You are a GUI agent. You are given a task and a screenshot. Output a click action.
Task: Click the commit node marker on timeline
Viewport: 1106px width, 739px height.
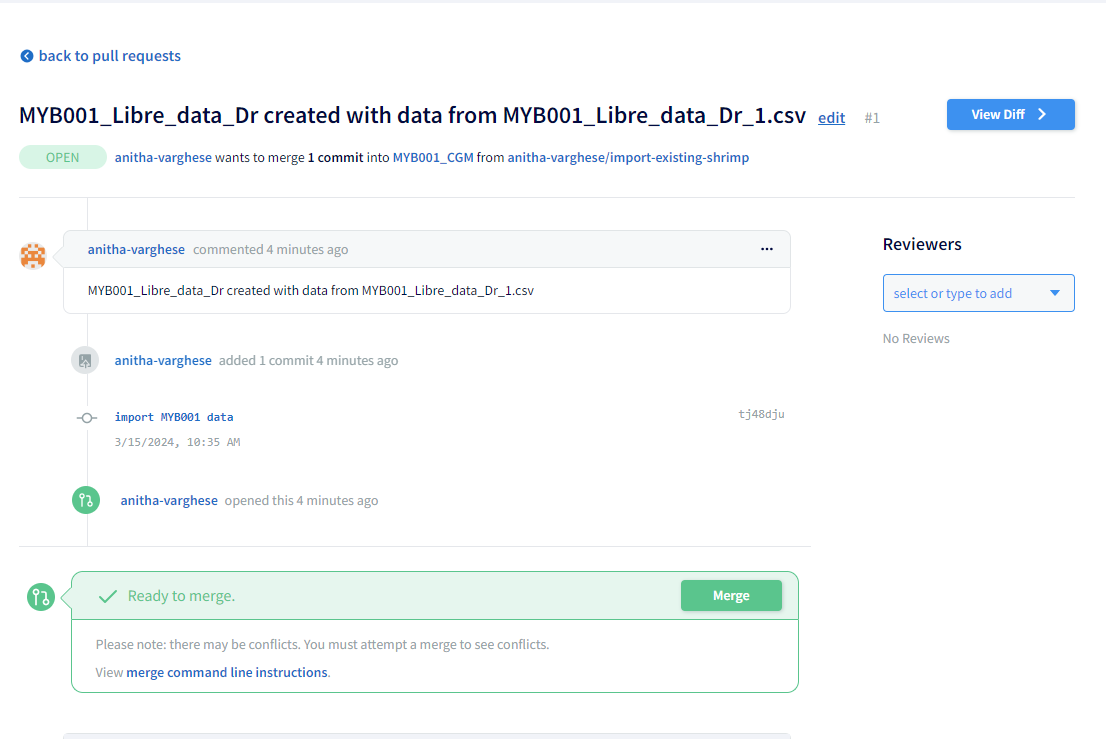(87, 418)
